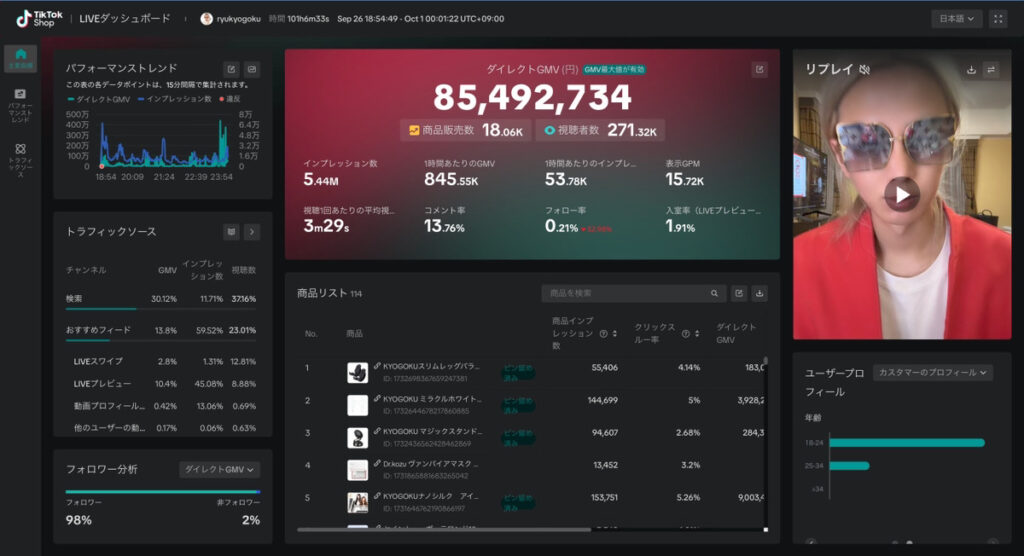Image resolution: width=1024 pixels, height=556 pixels.
Task: Open the KYOGOKU ミラクルホワイト product link
Action: (430, 400)
